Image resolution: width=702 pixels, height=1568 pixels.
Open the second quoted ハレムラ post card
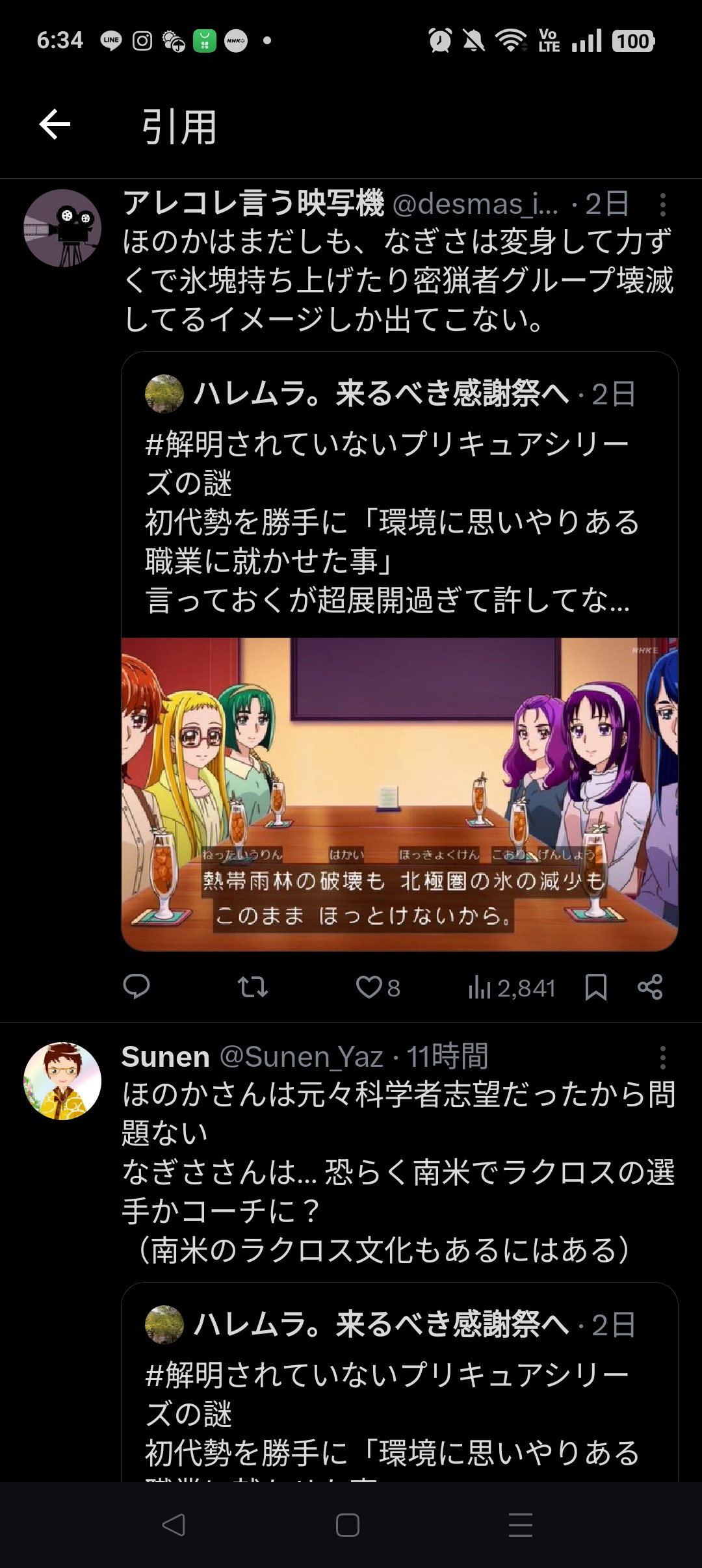coord(400,1382)
